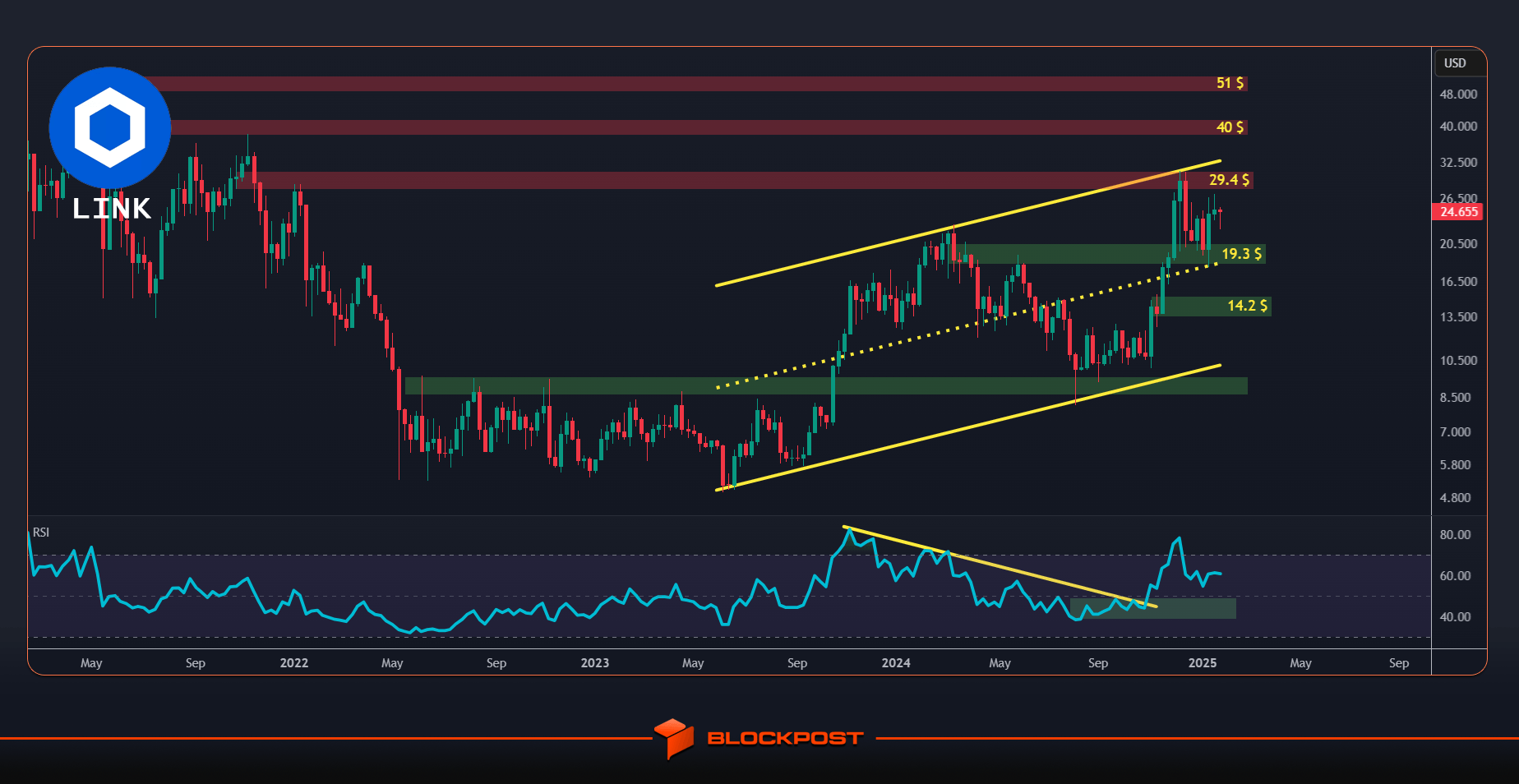
Task: Click the RSI 80.00 scale value
Action: pos(1455,535)
